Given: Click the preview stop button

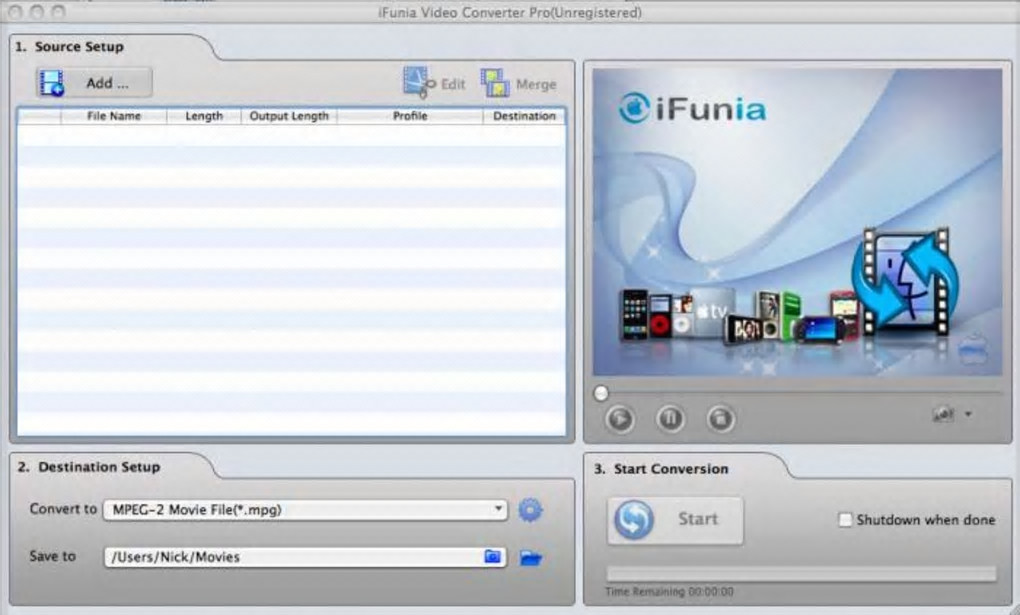Looking at the screenshot, I should click(721, 418).
